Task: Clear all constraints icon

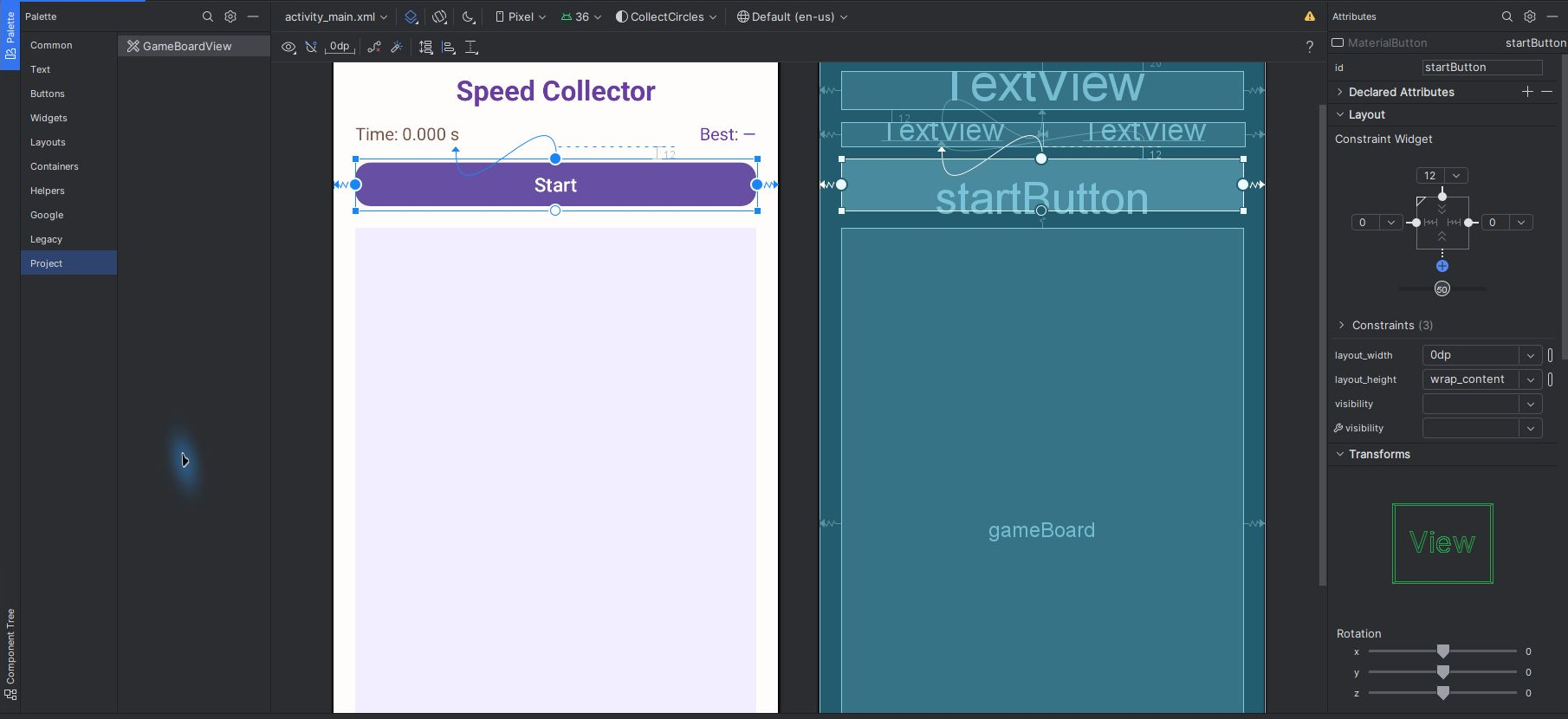Action: pos(374,47)
